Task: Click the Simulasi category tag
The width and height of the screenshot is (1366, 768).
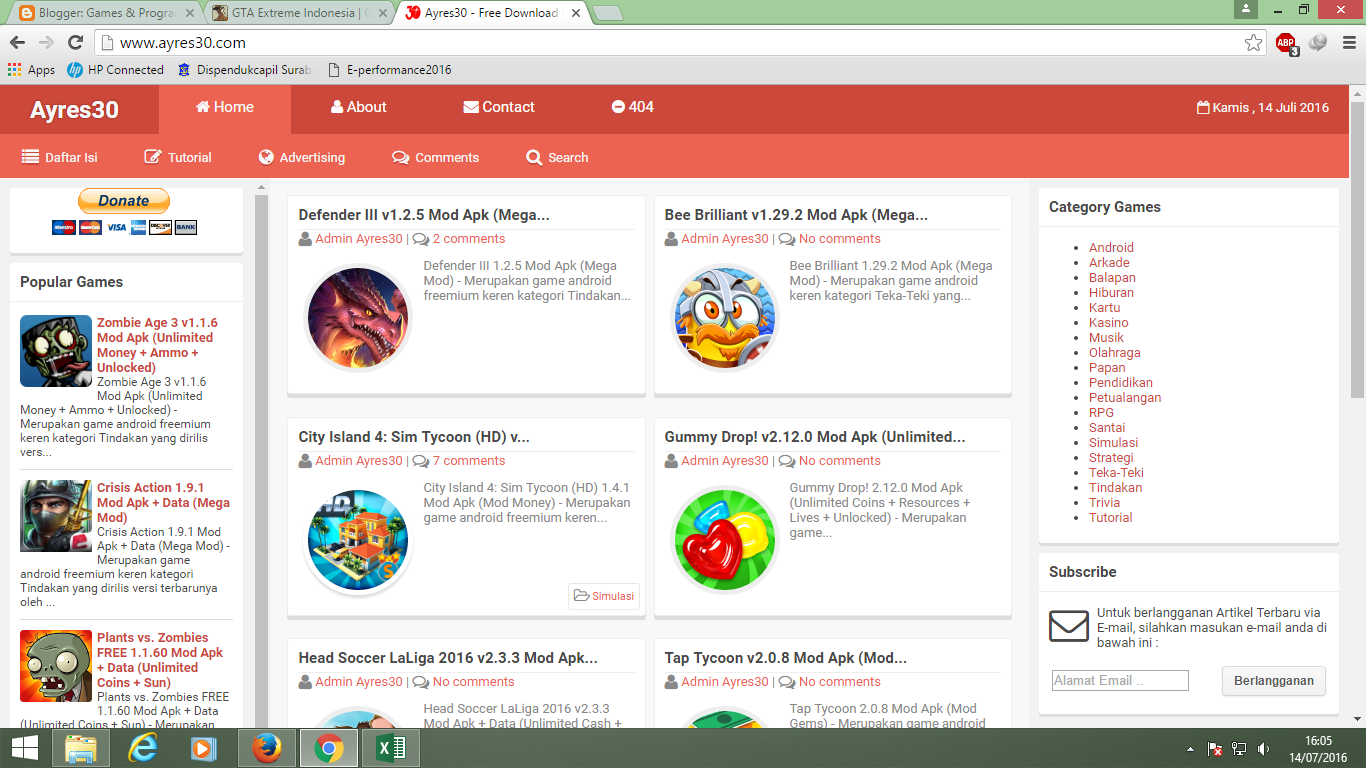Action: coord(604,596)
